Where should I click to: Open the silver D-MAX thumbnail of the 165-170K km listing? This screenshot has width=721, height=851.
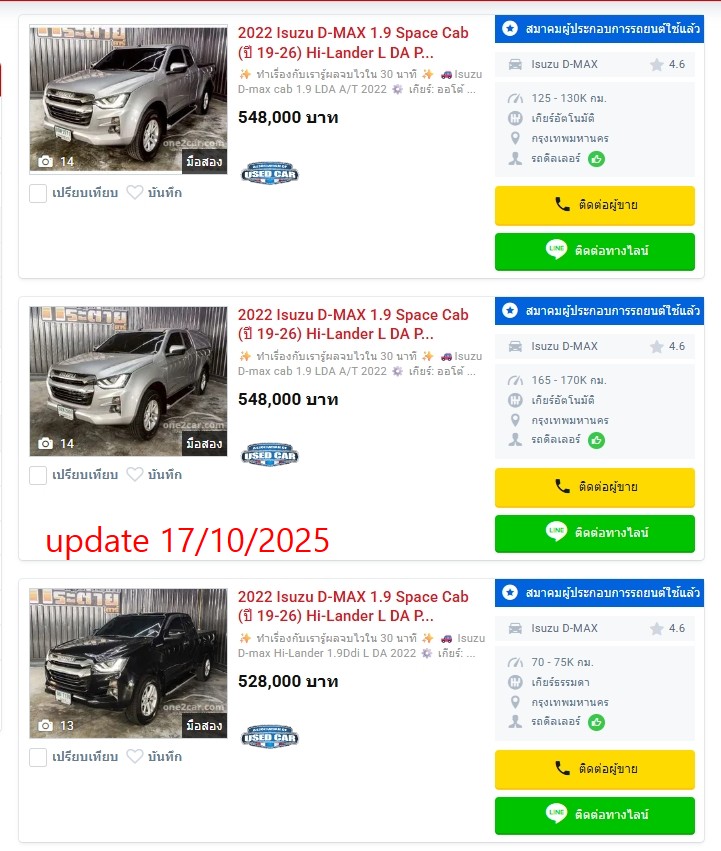click(x=128, y=382)
